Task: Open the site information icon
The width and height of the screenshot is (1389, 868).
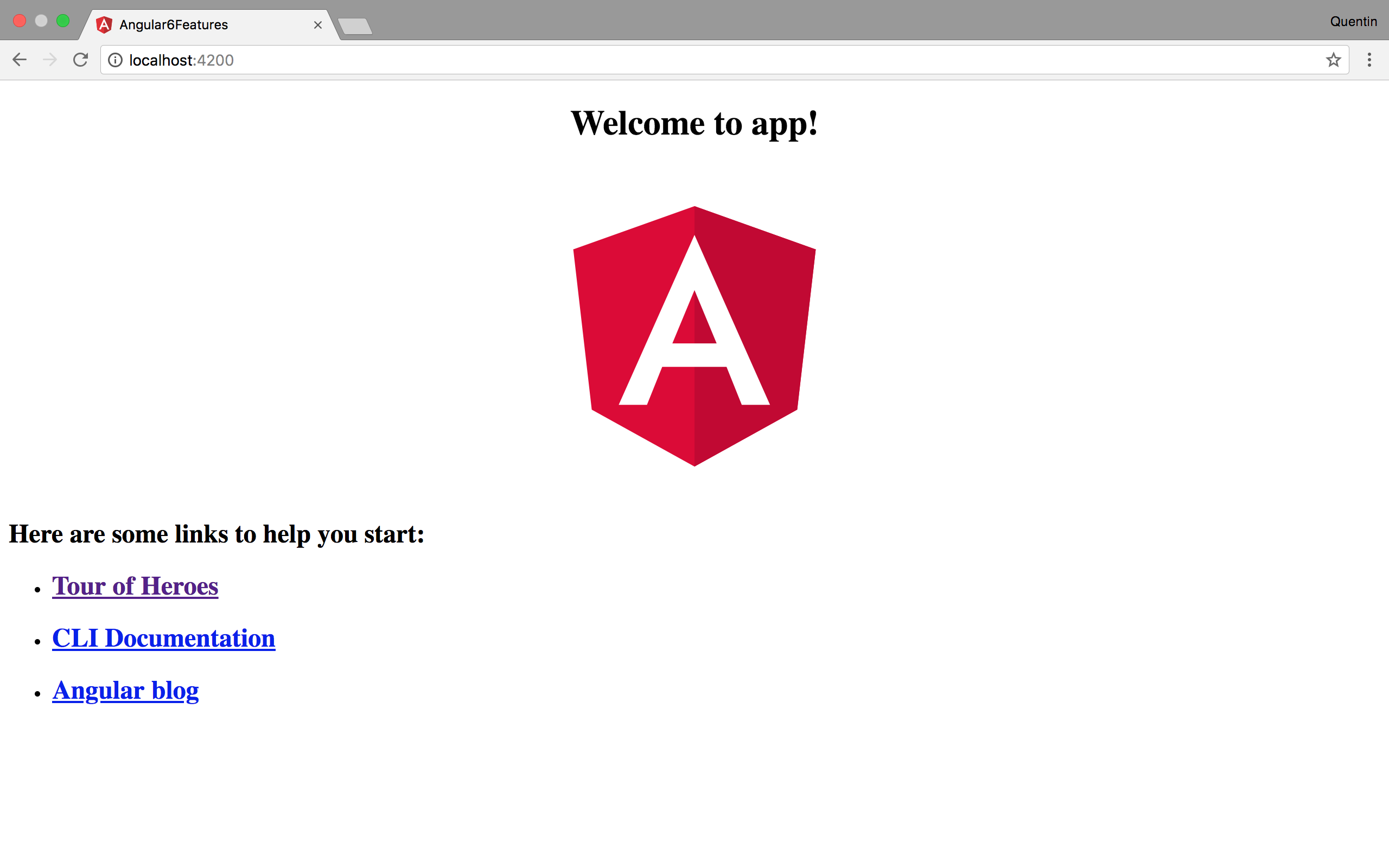Action: [116, 60]
